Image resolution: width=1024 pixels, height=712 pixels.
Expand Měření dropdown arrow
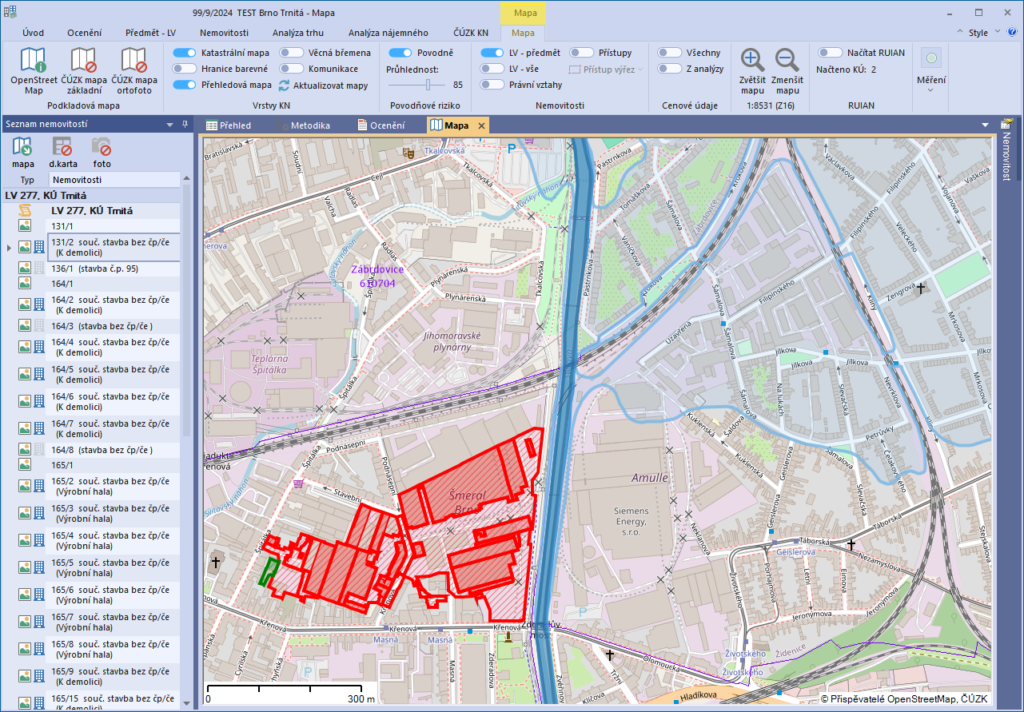pyautogui.click(x=931, y=91)
